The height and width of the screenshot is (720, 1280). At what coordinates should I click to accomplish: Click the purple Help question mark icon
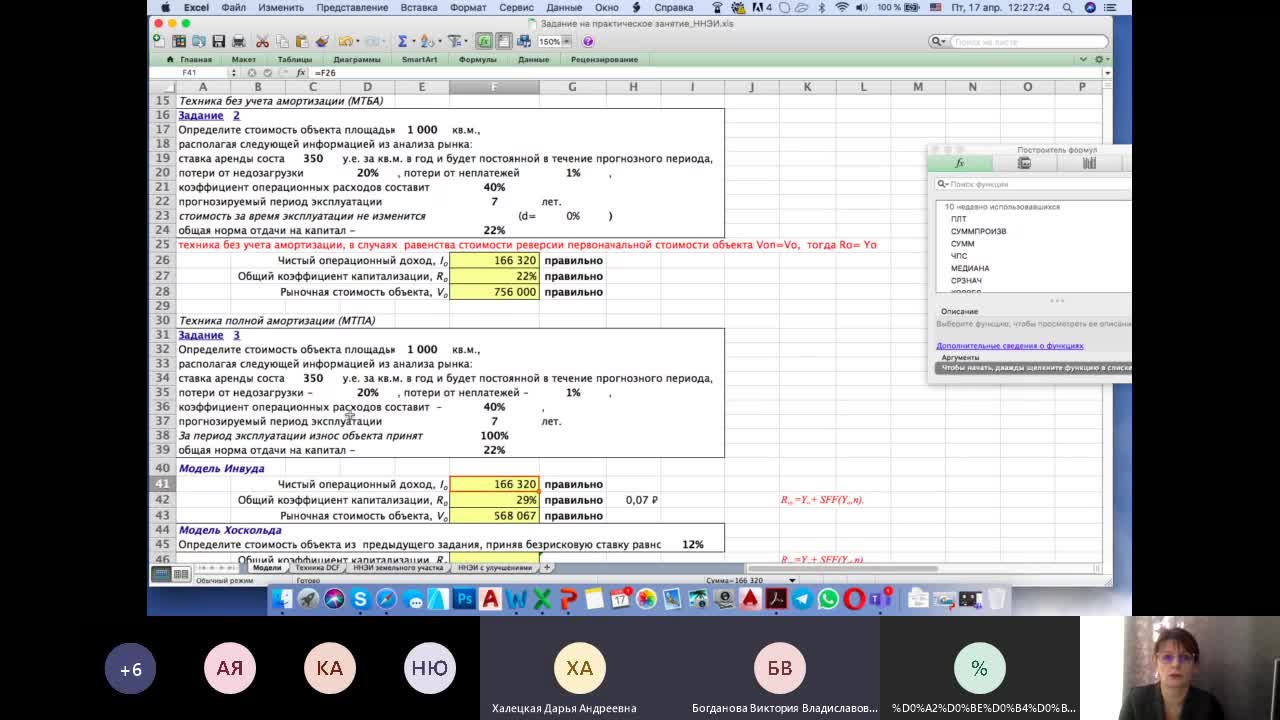(x=588, y=41)
